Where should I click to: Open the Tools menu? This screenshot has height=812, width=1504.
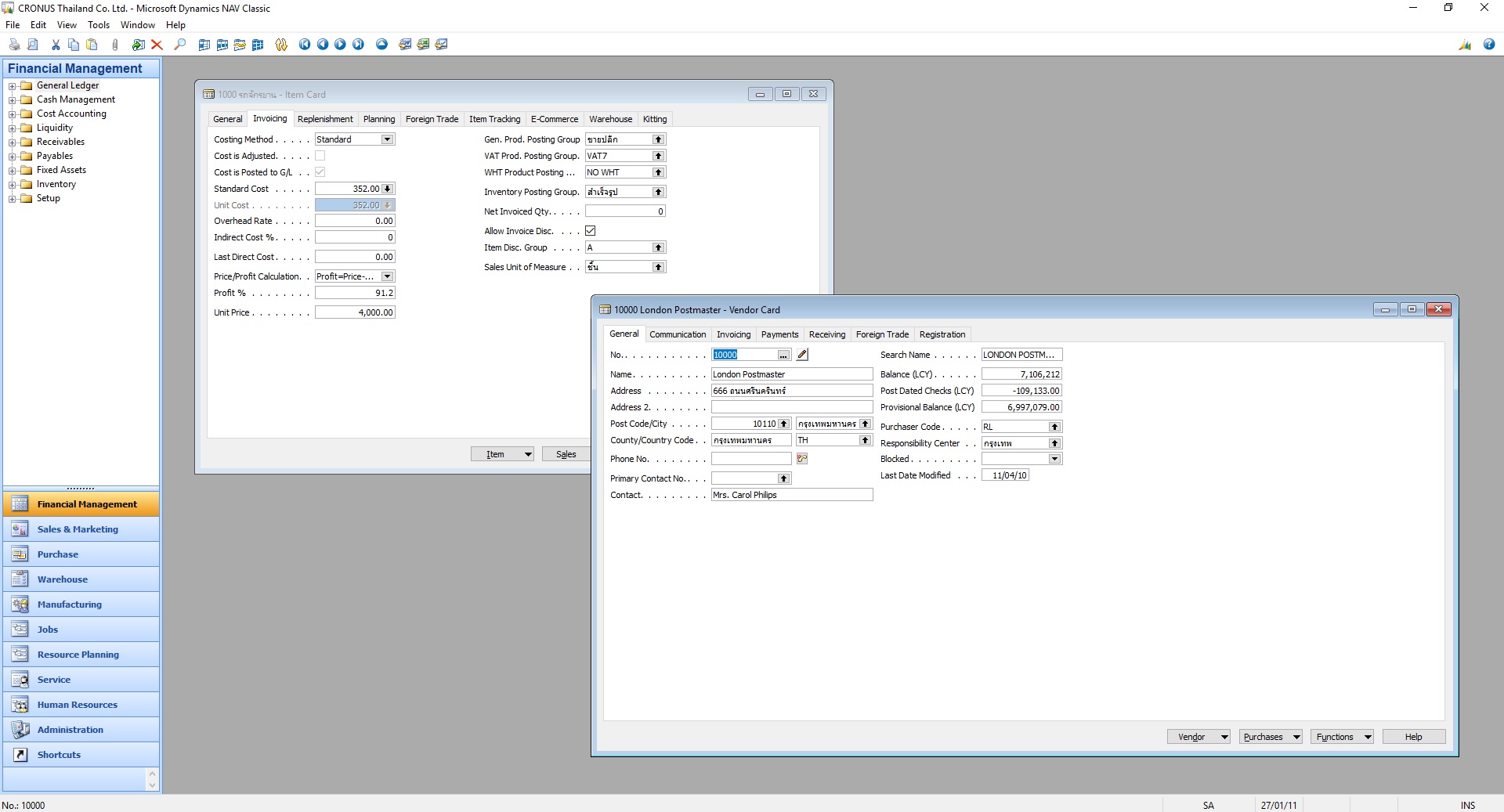pos(99,25)
